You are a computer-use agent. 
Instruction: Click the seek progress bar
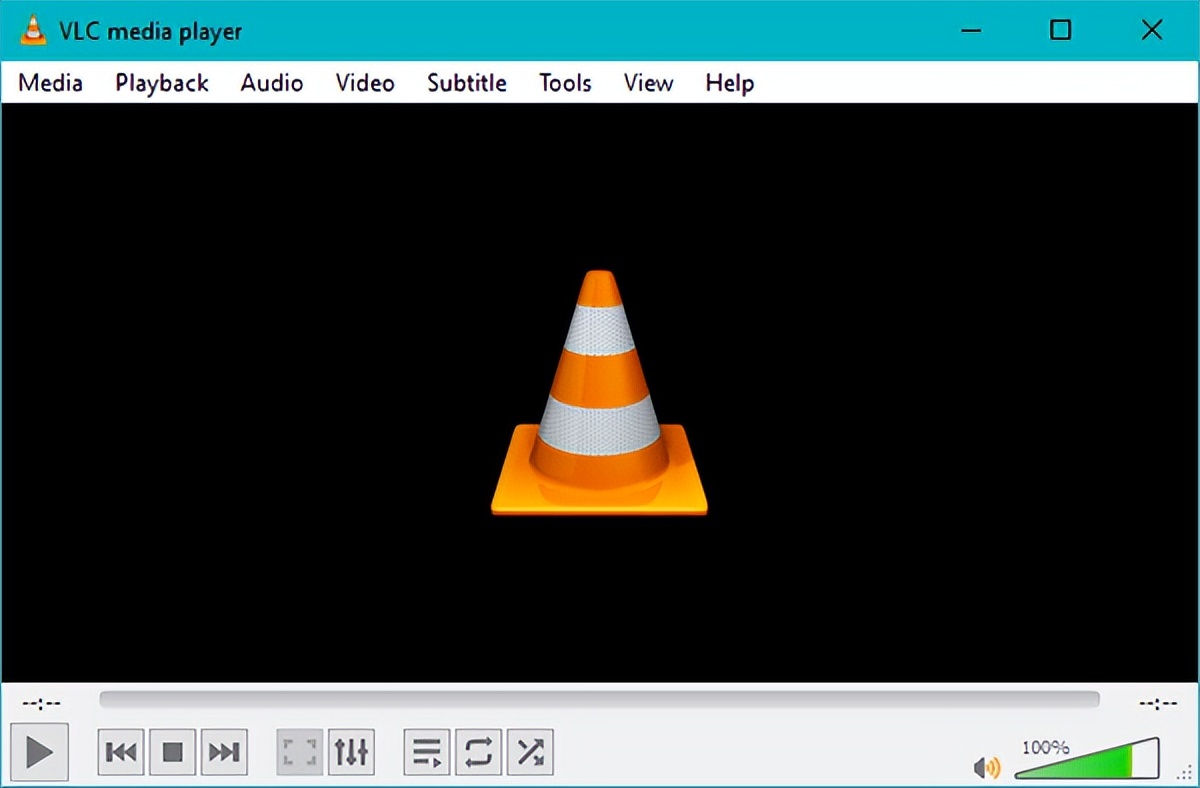[600, 700]
